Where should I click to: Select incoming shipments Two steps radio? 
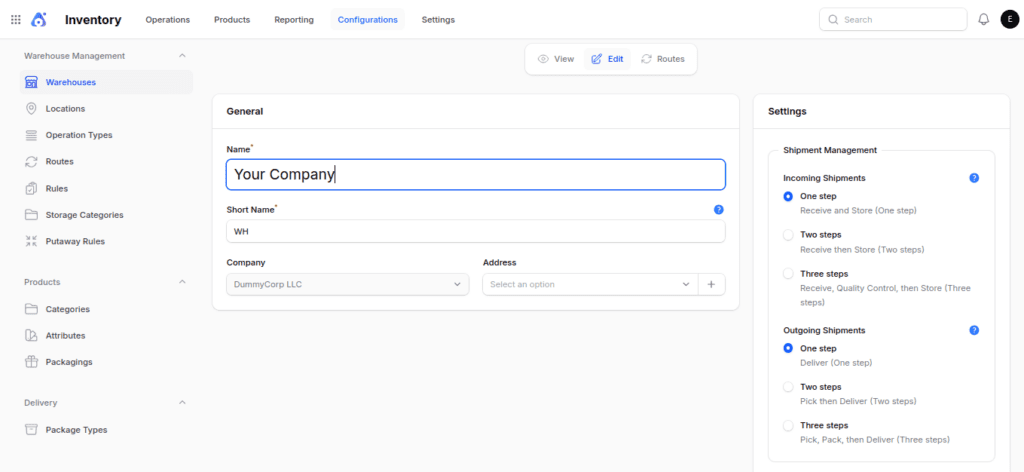[x=788, y=234]
